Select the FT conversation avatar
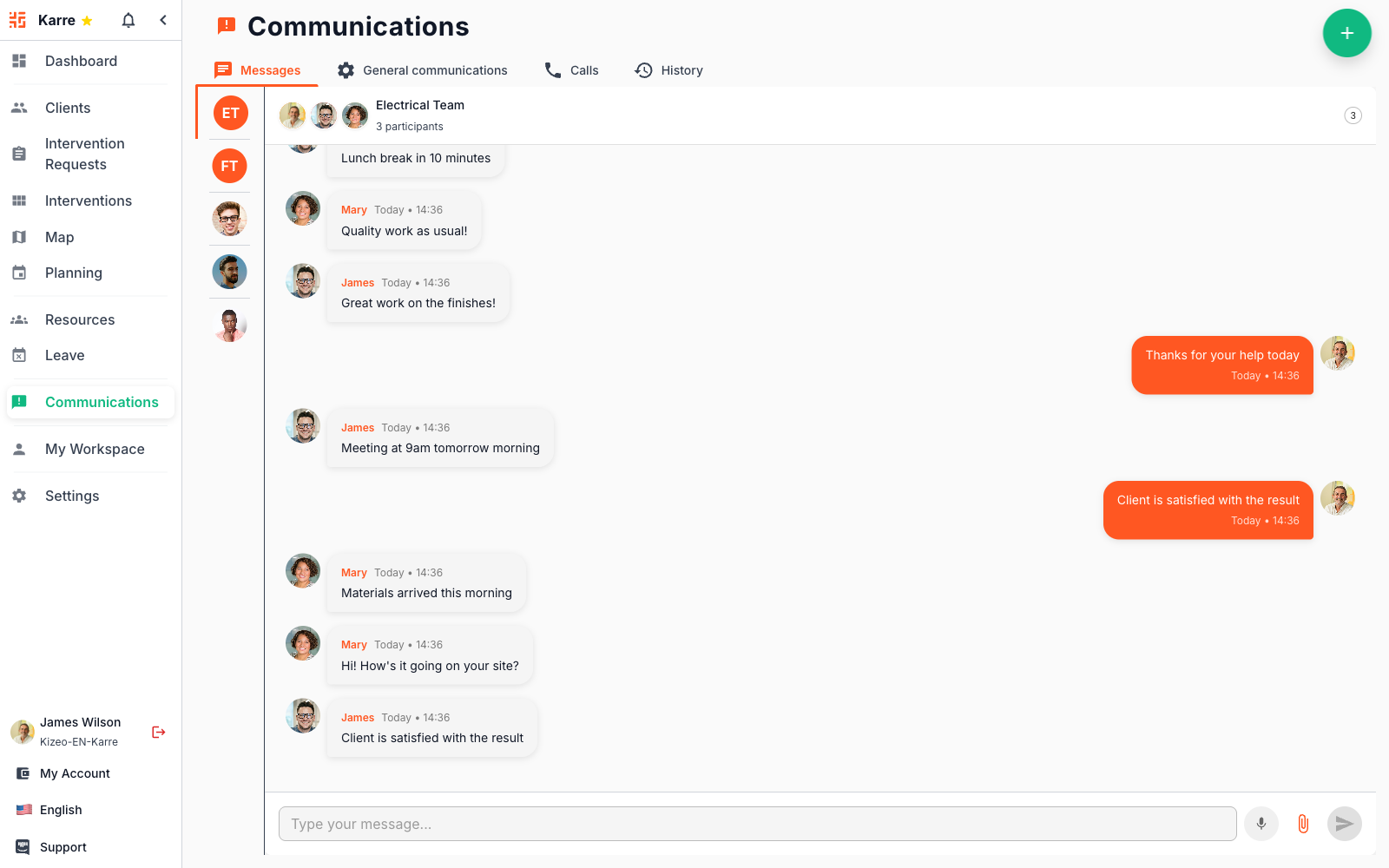 point(229,166)
